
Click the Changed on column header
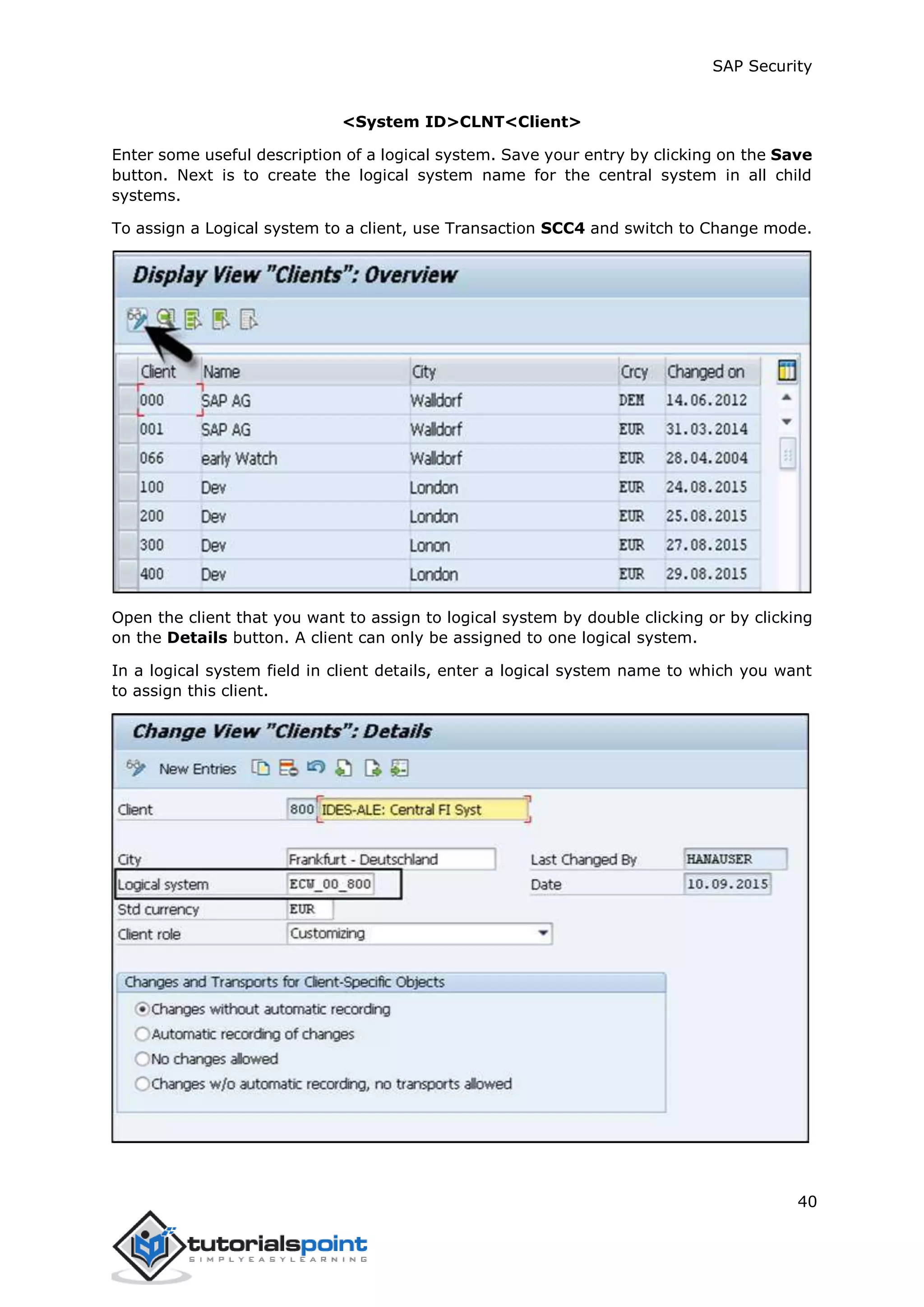coord(712,371)
